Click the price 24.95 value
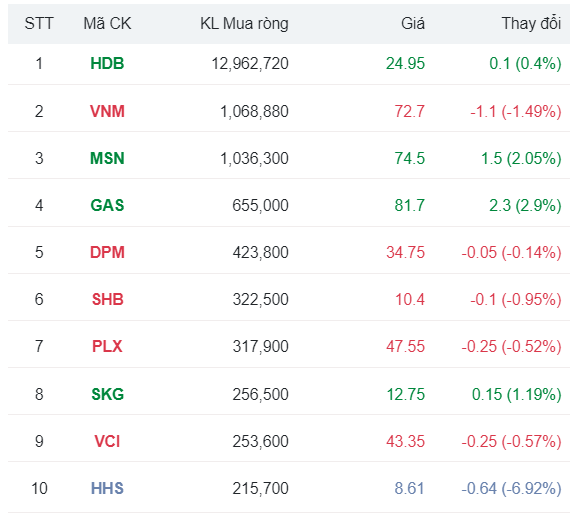 tap(405, 63)
